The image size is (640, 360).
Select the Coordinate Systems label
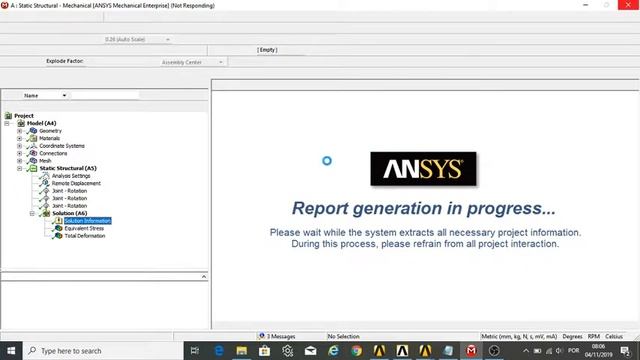[x=62, y=146]
